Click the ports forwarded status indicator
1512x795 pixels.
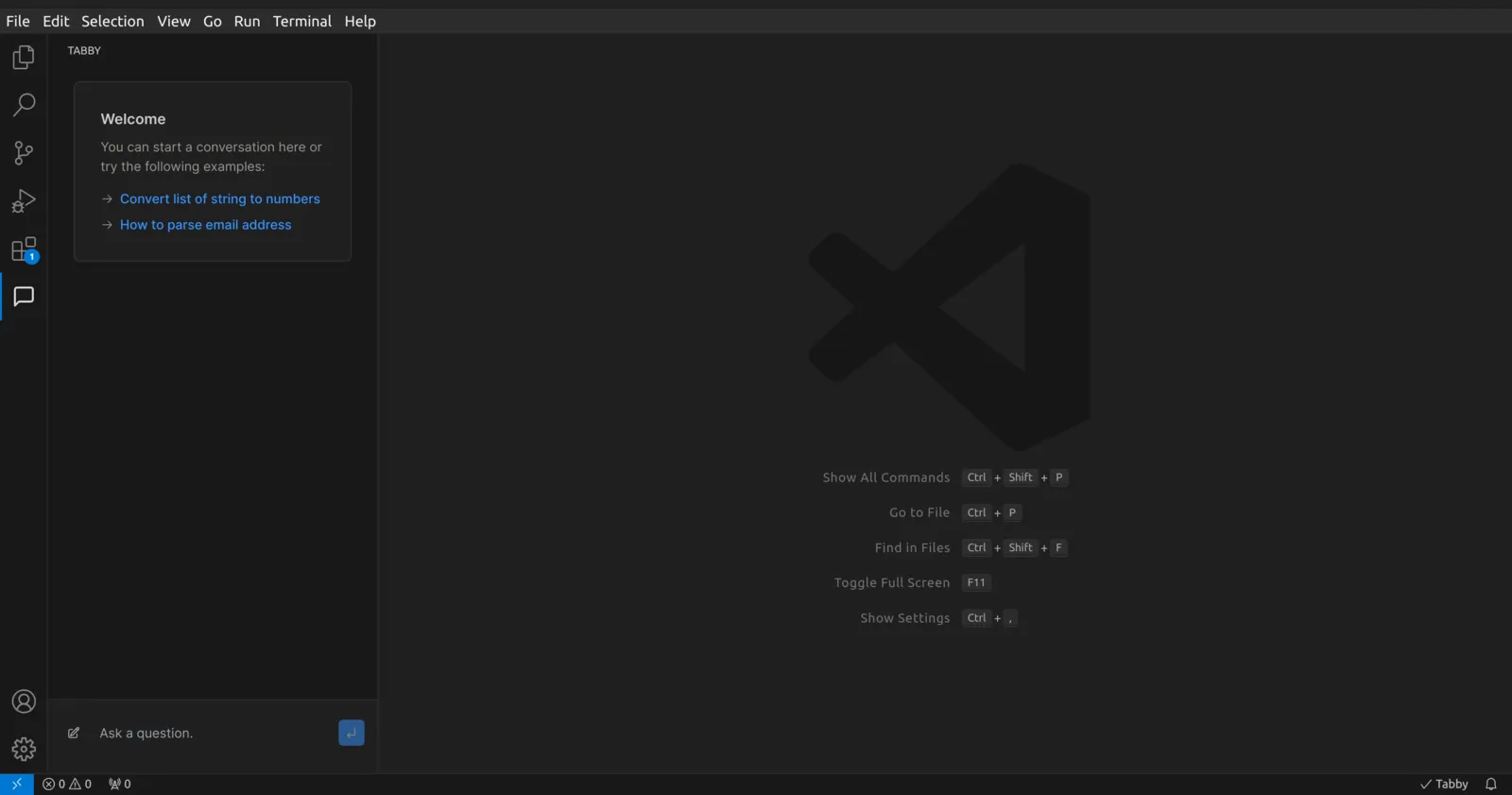120,784
